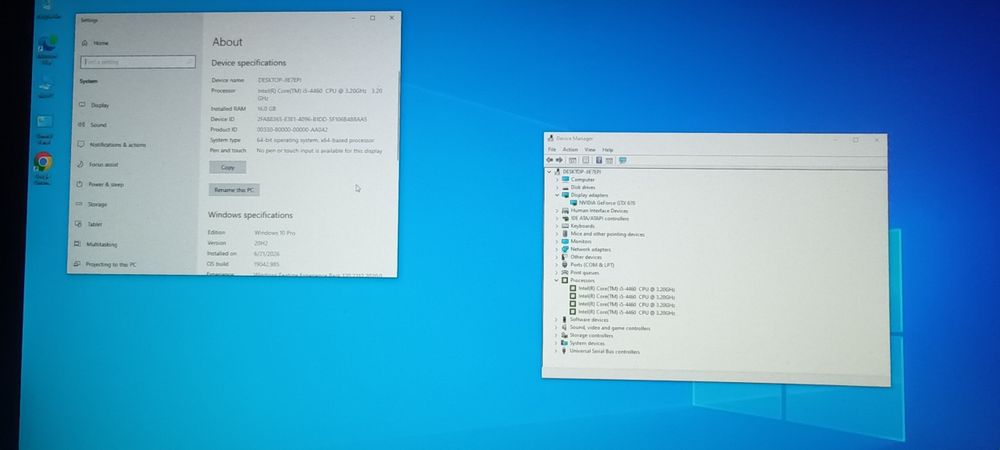The image size is (1000, 450).
Task: Select Focus assist in Settings sidebar
Action: [98, 164]
